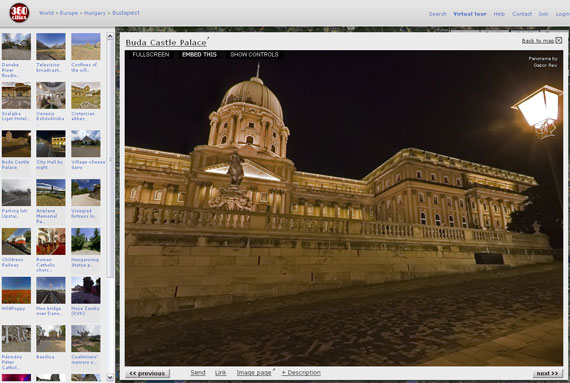Open Image page link
Viewport: 570px width, 383px height.
coord(254,372)
